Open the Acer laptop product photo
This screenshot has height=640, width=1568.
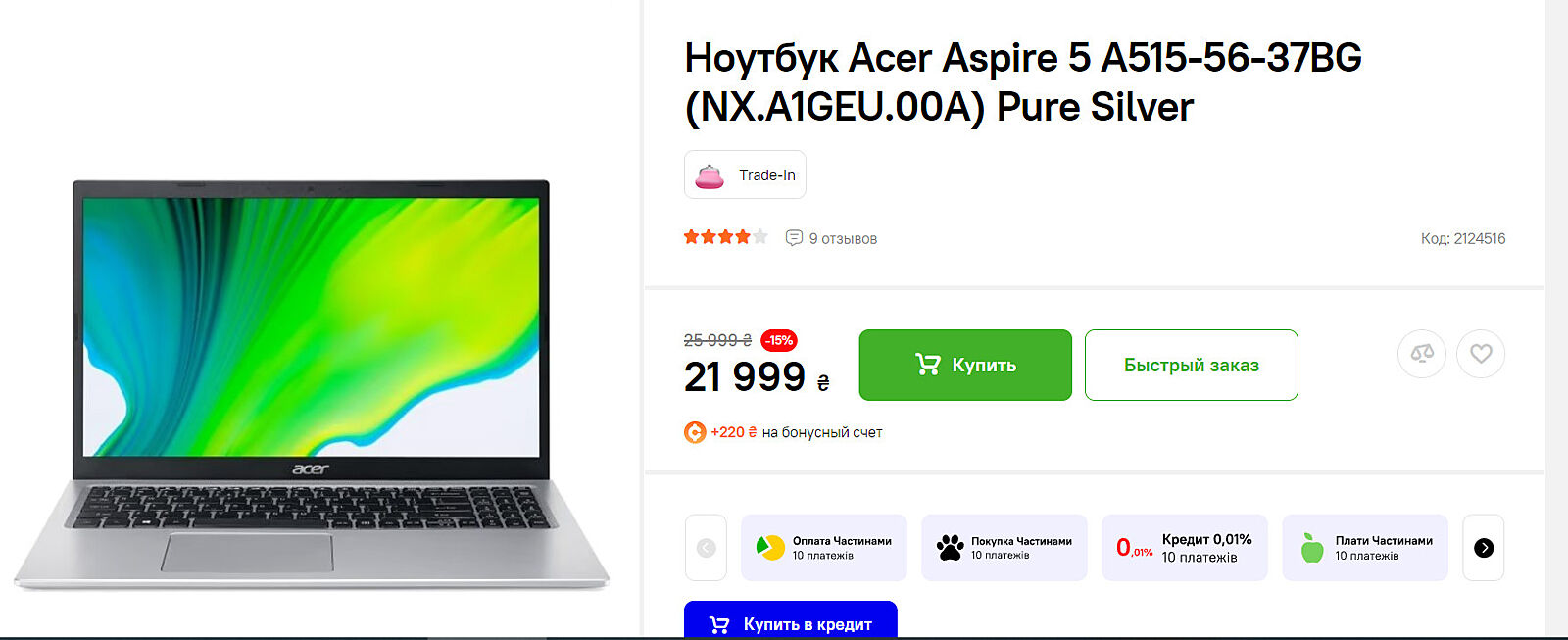(x=311, y=384)
